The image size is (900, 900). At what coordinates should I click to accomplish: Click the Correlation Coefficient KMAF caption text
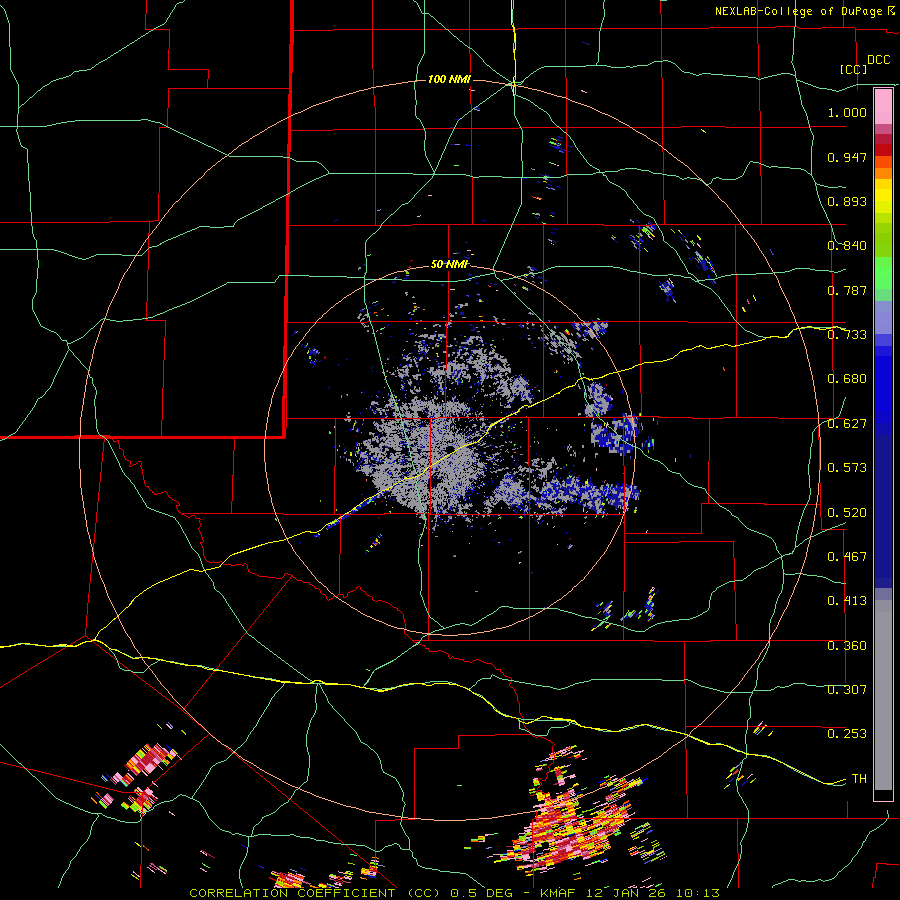[x=454, y=893]
